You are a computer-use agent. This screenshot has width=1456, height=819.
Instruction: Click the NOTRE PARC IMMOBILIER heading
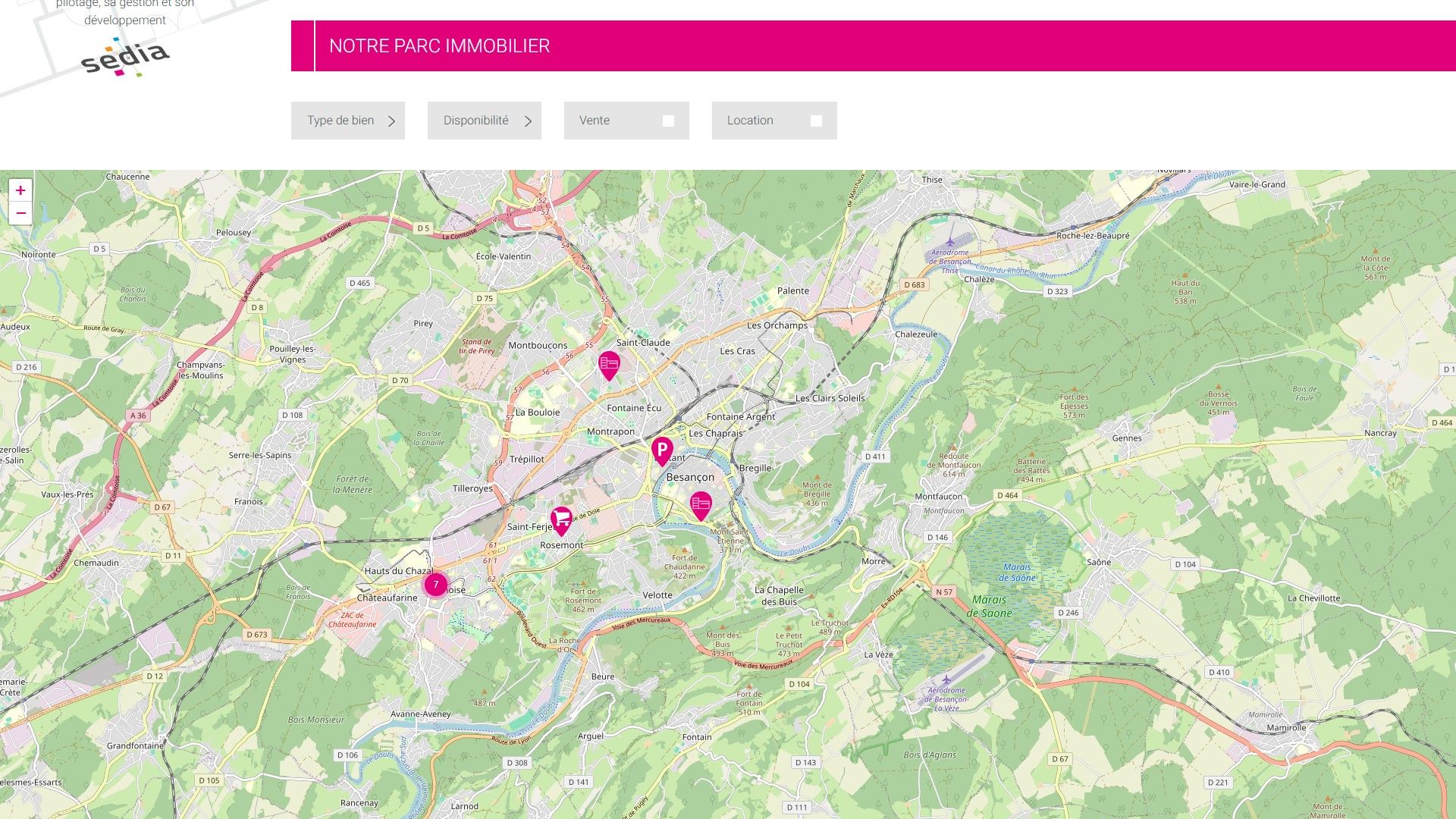[x=439, y=46]
